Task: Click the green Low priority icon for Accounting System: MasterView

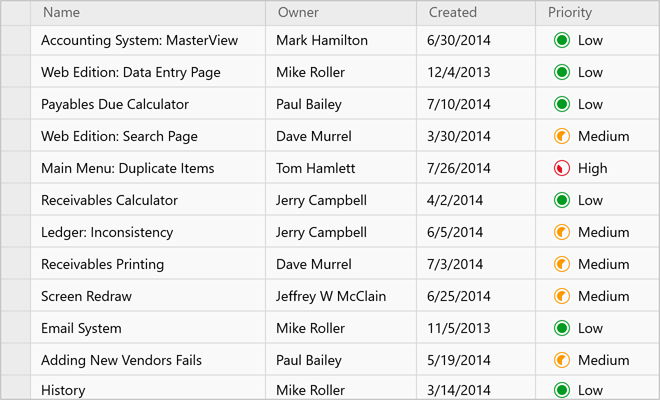Action: [x=561, y=41]
